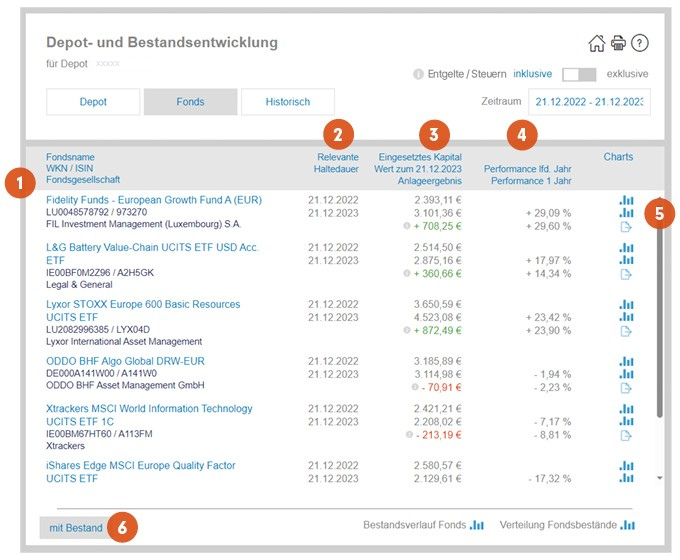Open iShares Edge MSCI Europe Quality Factor link
Image resolution: width=680 pixels, height=560 pixels.
[141, 472]
